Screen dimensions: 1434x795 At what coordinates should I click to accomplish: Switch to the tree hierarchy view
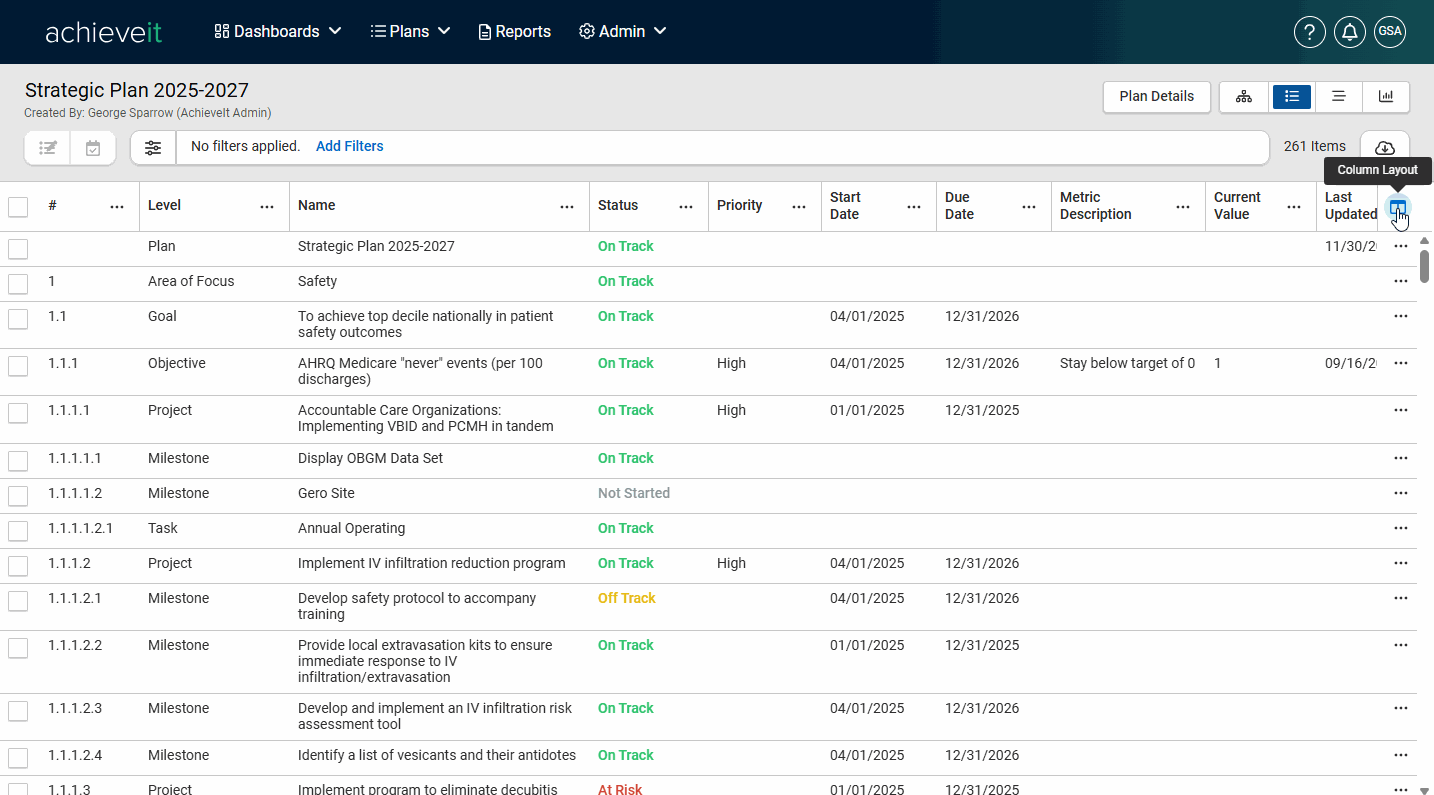pos(1244,97)
